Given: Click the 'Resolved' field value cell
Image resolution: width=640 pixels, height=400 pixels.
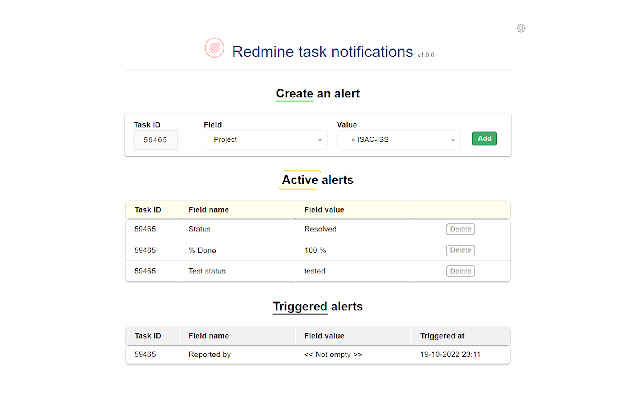Looking at the screenshot, I should [x=320, y=229].
